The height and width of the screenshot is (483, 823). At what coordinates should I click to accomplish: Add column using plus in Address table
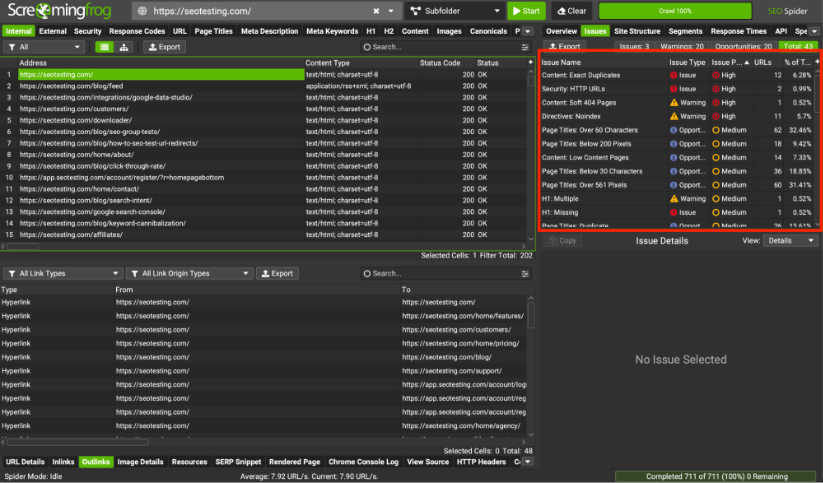pyautogui.click(x=530, y=62)
